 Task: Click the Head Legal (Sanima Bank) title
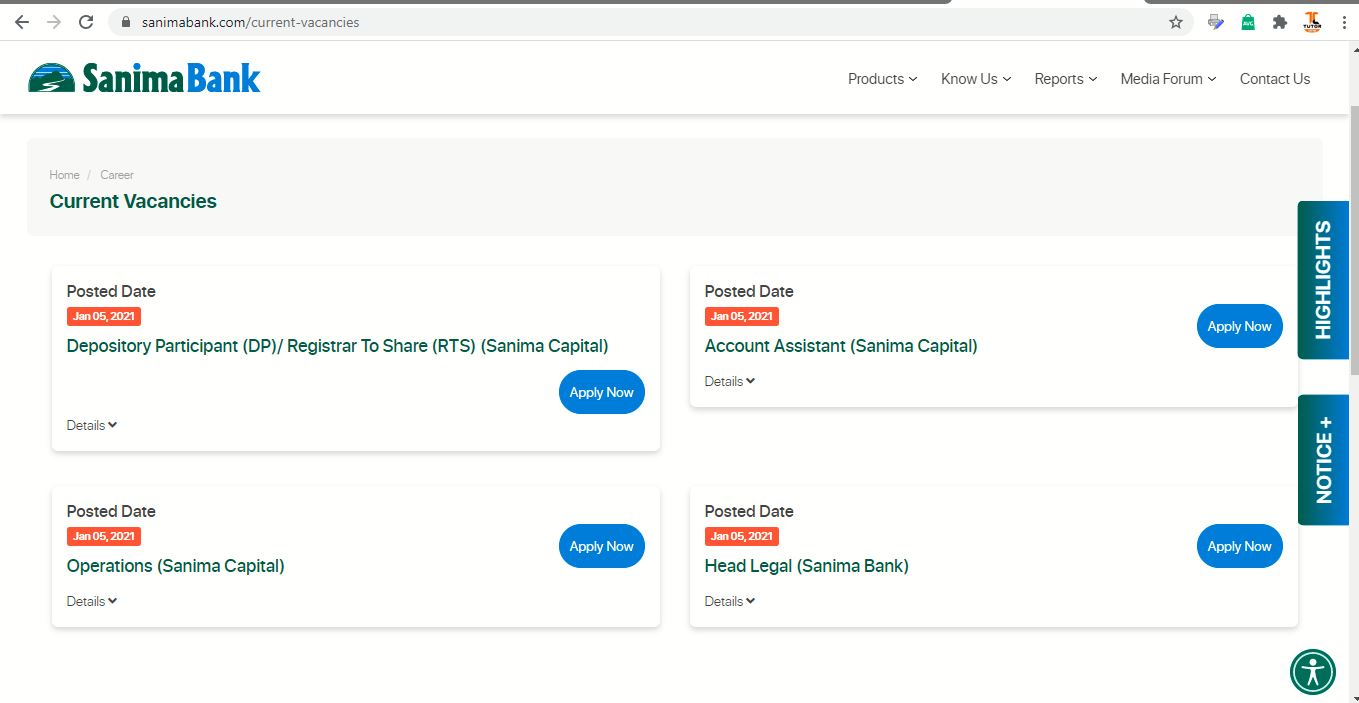[807, 566]
